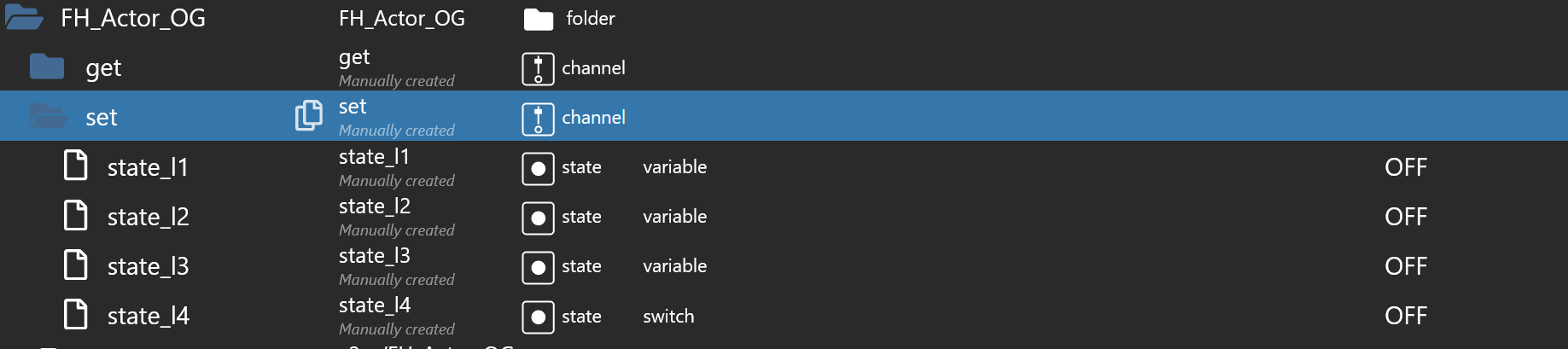This screenshot has width=1568, height=349.
Task: Click the state_l1 state type icon
Action: (x=538, y=168)
